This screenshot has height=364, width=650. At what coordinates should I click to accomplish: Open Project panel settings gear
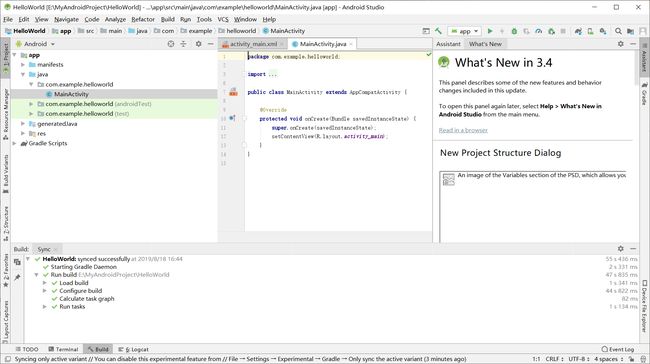pos(199,44)
